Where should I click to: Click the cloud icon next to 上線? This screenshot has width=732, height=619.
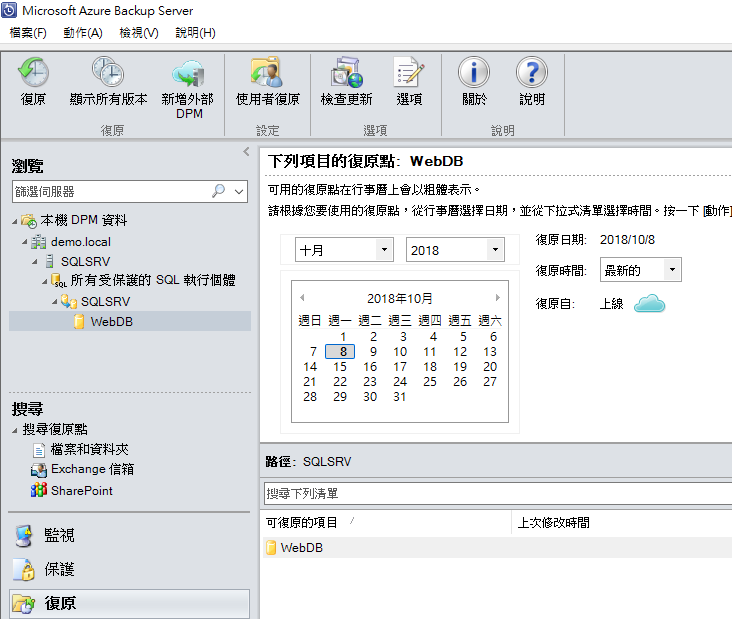tap(649, 303)
